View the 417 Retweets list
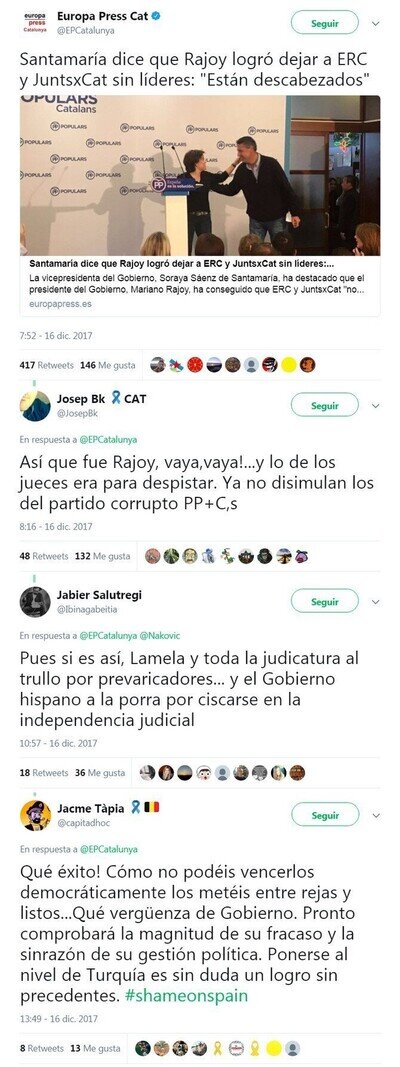 [x=46, y=365]
